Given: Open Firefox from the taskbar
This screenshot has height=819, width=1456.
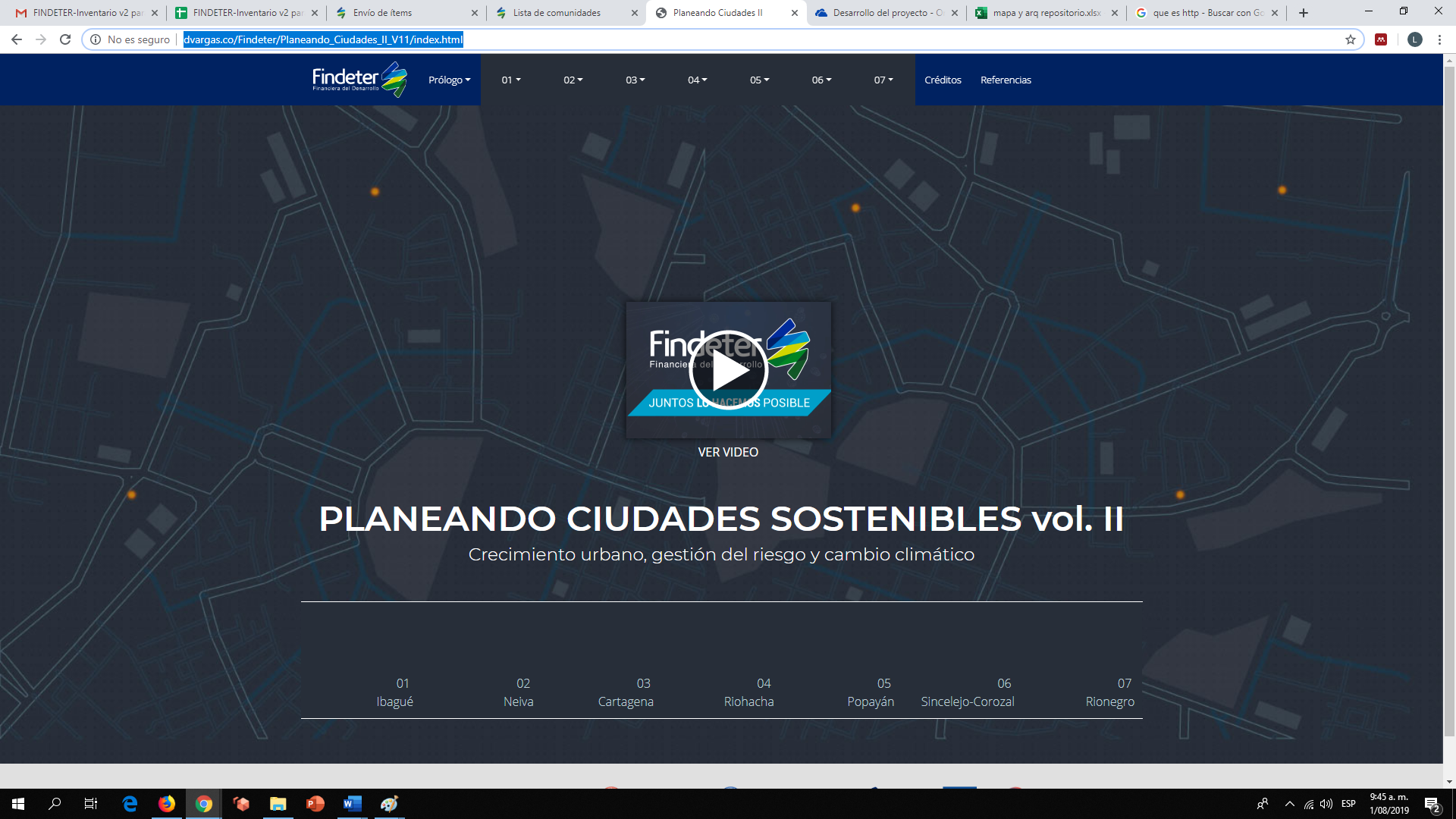Looking at the screenshot, I should click(x=167, y=804).
